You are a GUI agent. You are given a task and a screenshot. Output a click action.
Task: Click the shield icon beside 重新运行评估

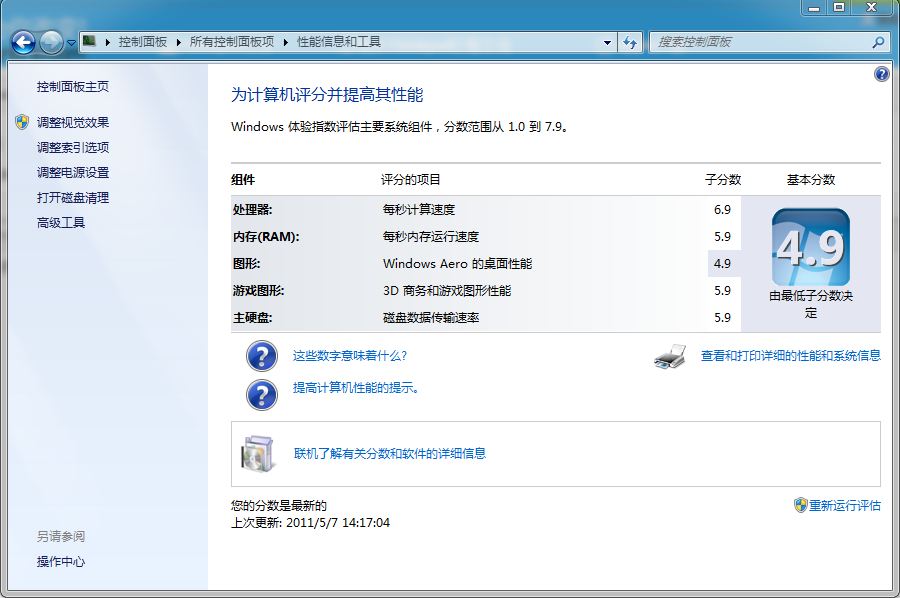pos(800,505)
